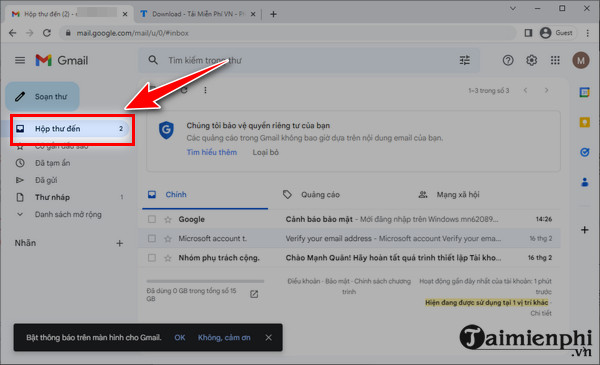Tick checkbox for Nhóm phụ trách cộng email

[x=152, y=258]
